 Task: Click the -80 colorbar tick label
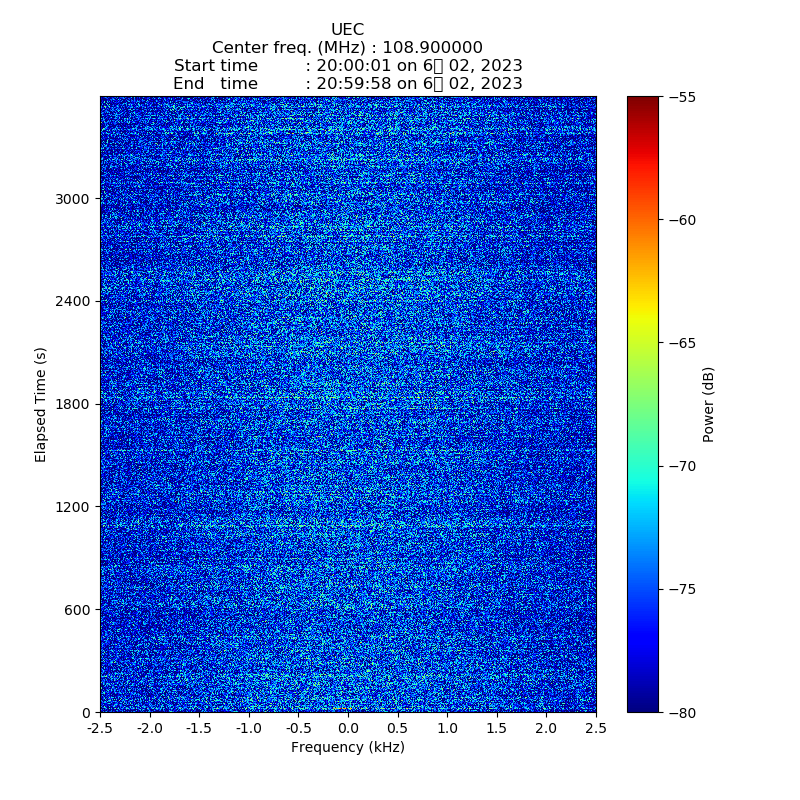[x=682, y=713]
